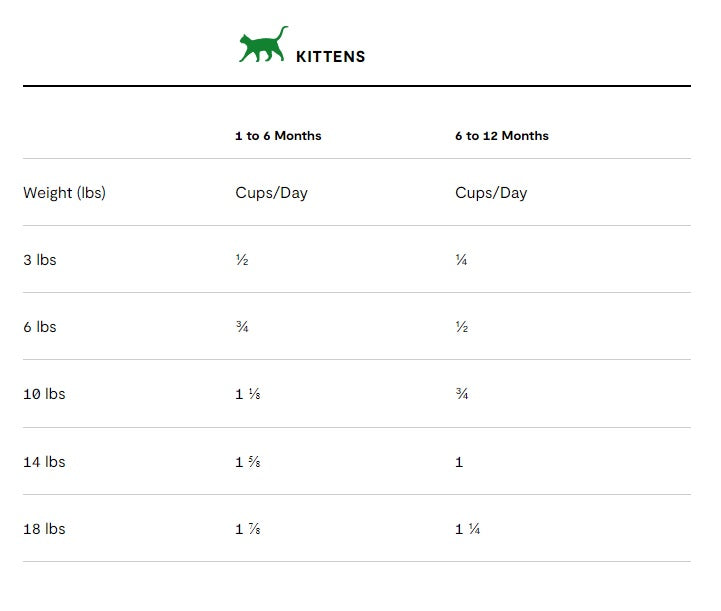The width and height of the screenshot is (721, 611).
Task: Select the "1 to 6 Months" column header
Action: pos(278,136)
